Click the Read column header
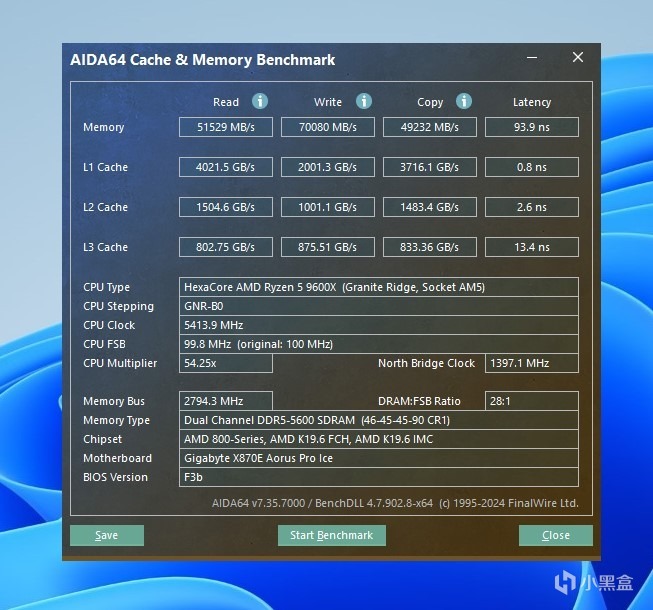653x610 pixels. tap(226, 102)
